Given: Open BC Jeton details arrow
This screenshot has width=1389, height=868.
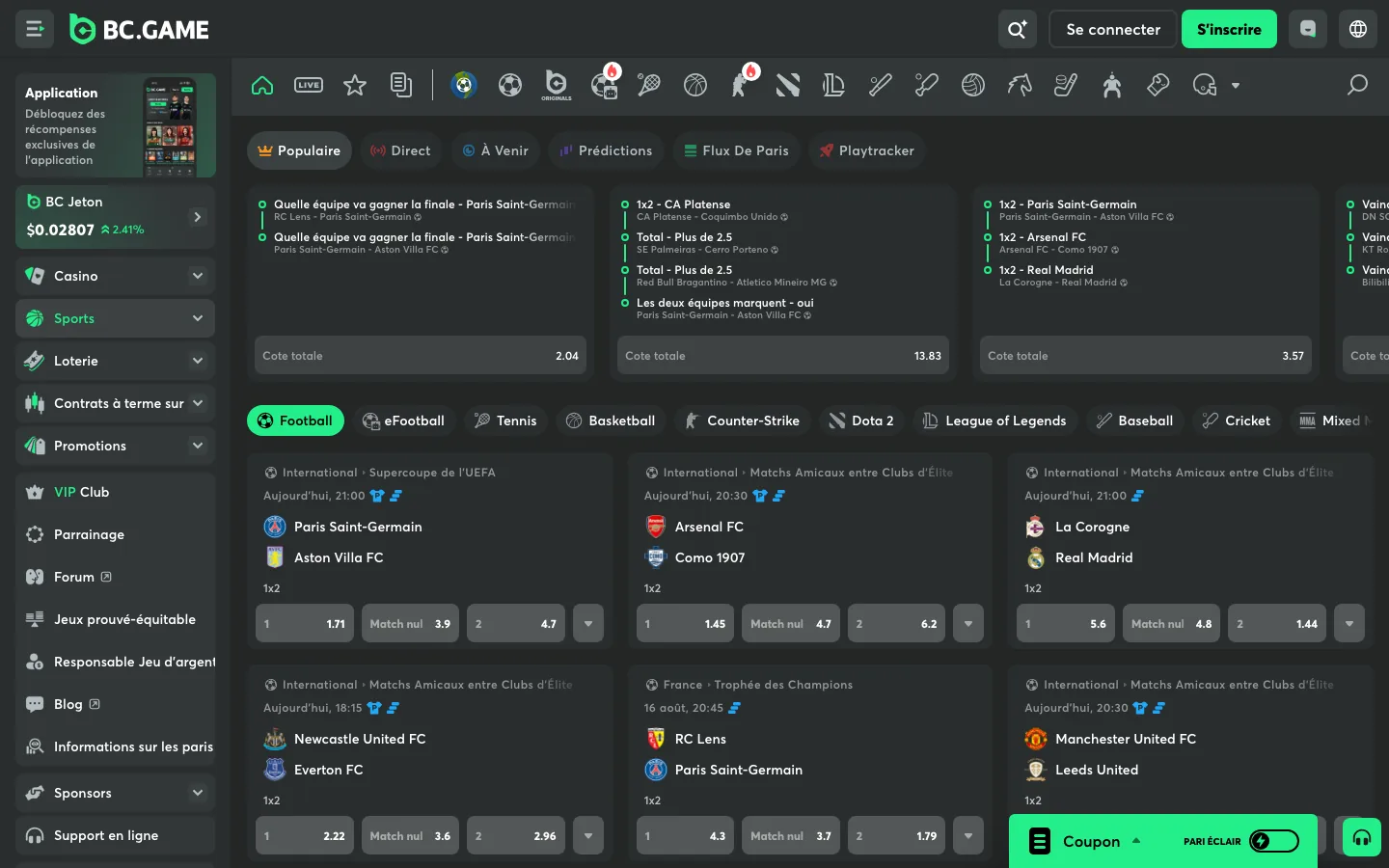Looking at the screenshot, I should (197, 217).
